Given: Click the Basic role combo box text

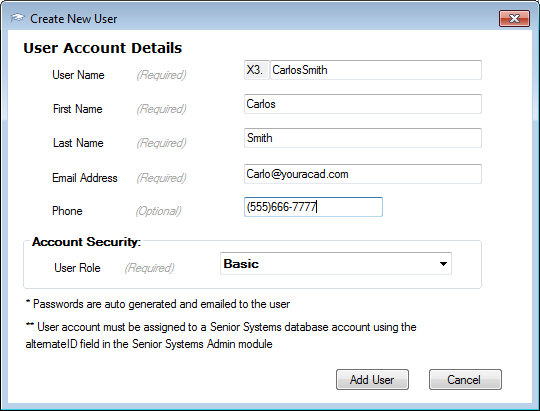Looking at the screenshot, I should click(241, 264).
